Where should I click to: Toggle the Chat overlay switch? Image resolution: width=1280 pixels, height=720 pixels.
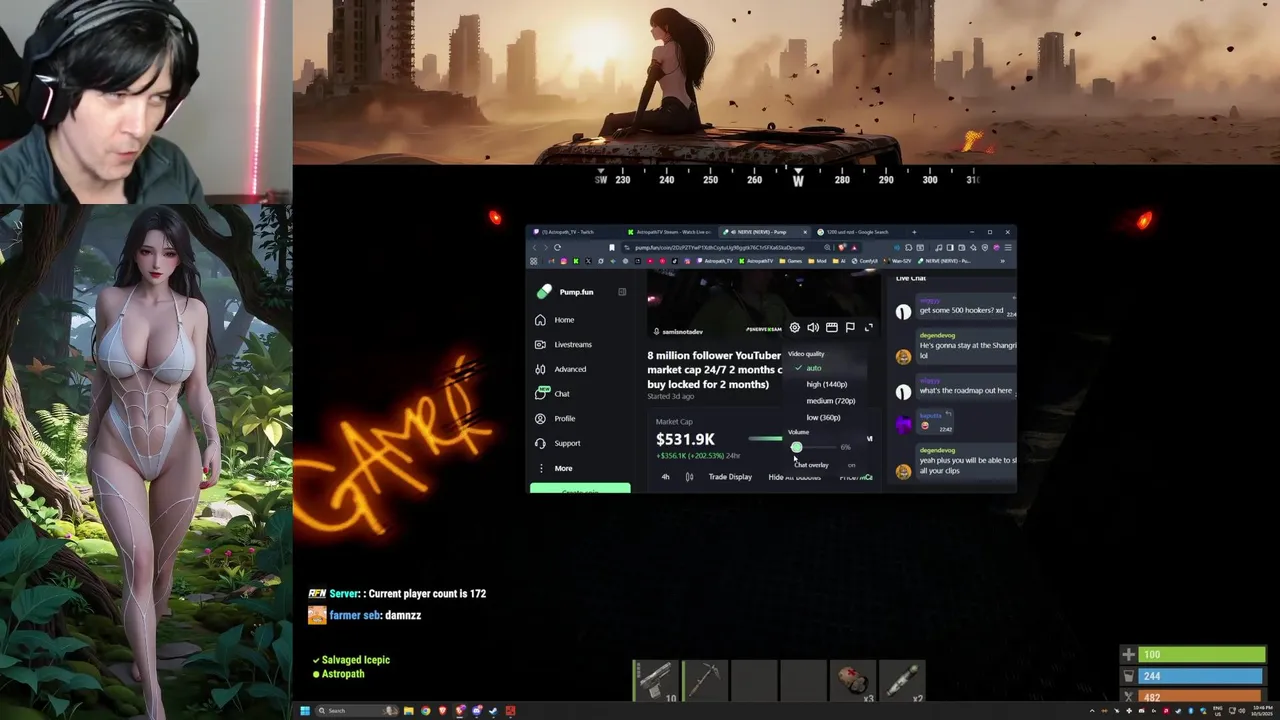point(851,465)
